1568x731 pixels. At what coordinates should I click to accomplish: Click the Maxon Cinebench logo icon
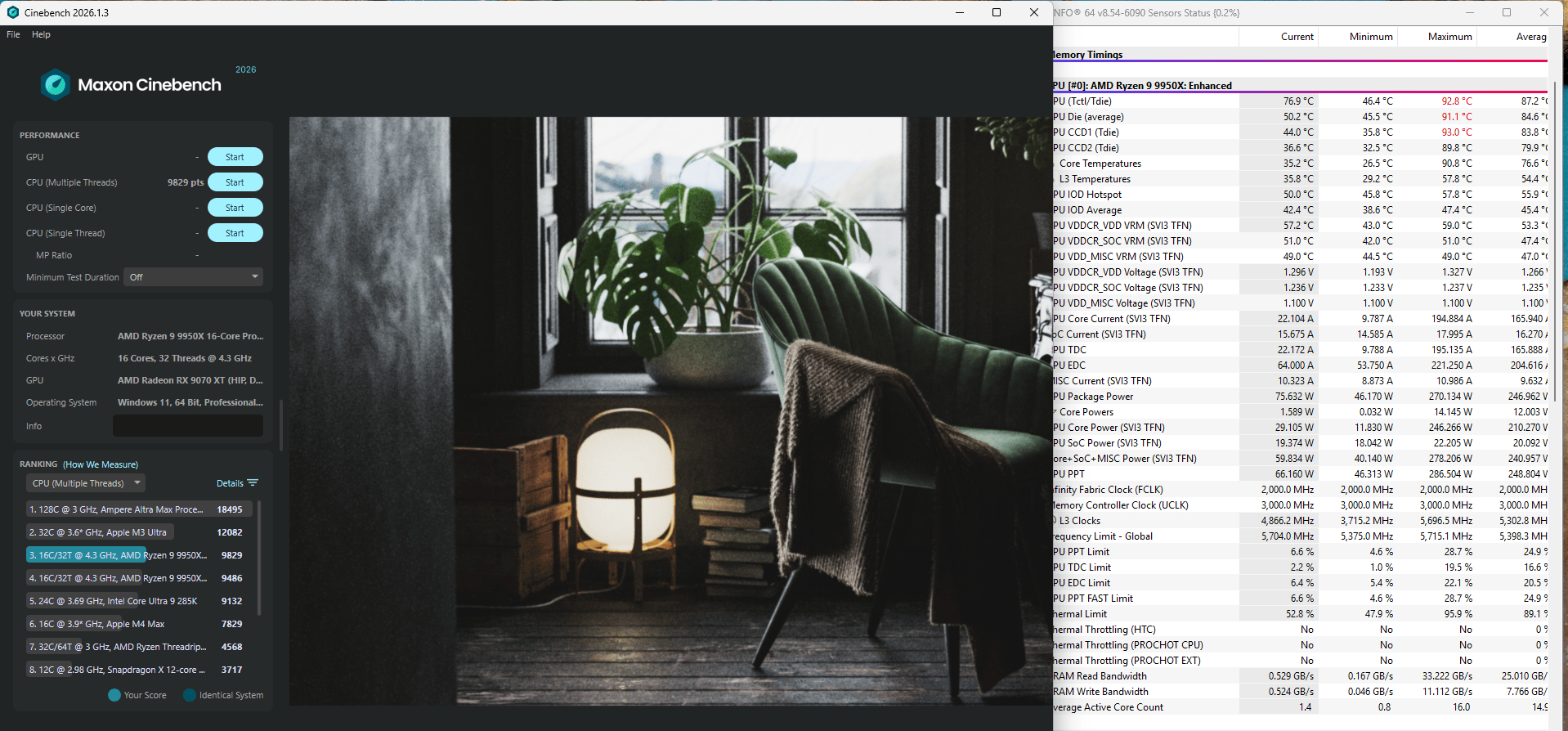coord(56,84)
